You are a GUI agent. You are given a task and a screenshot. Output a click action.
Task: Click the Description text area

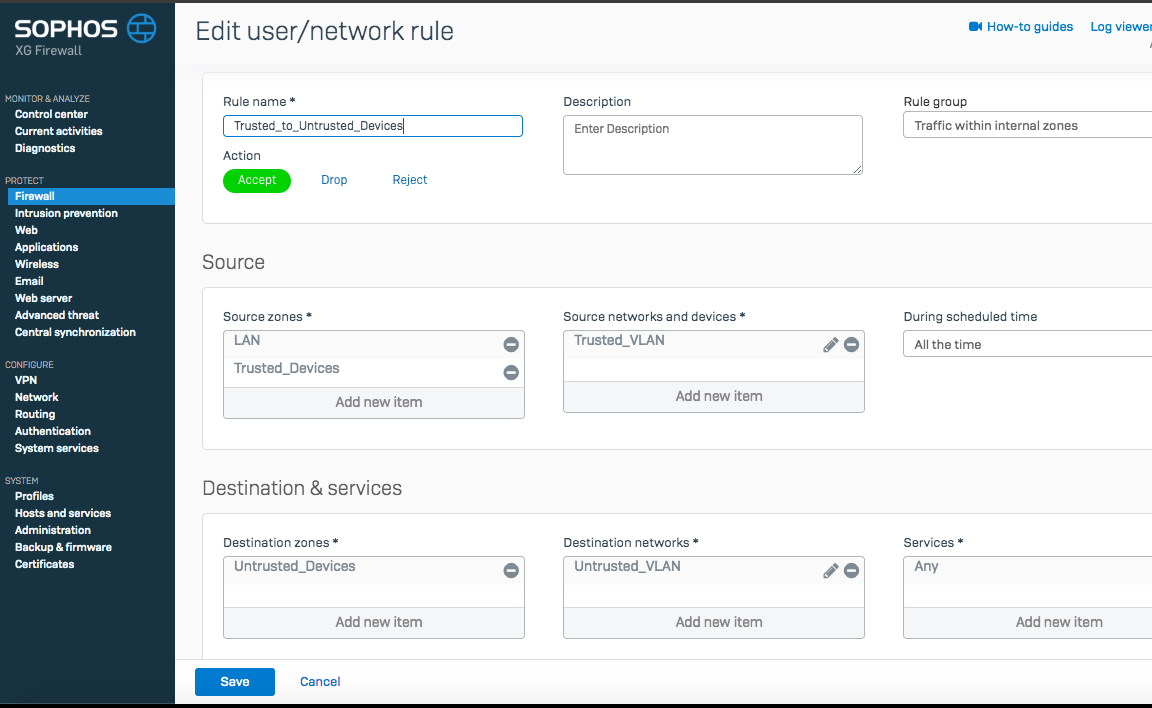pos(712,145)
